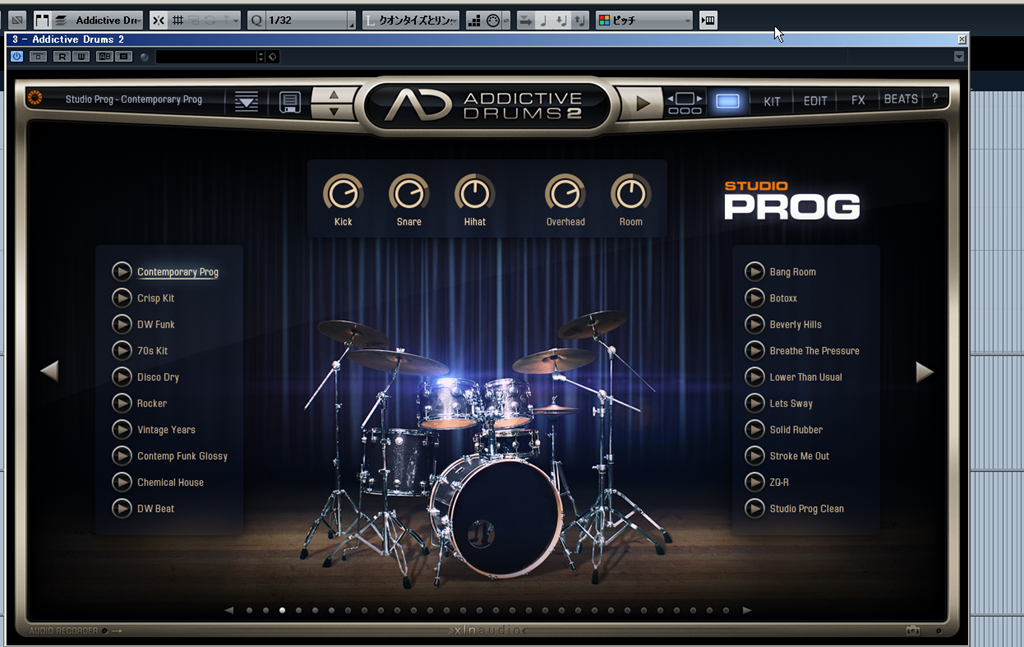Open the Addictive Drums track selector dropdown
Screen dimensions: 1024x647
[x=97, y=20]
